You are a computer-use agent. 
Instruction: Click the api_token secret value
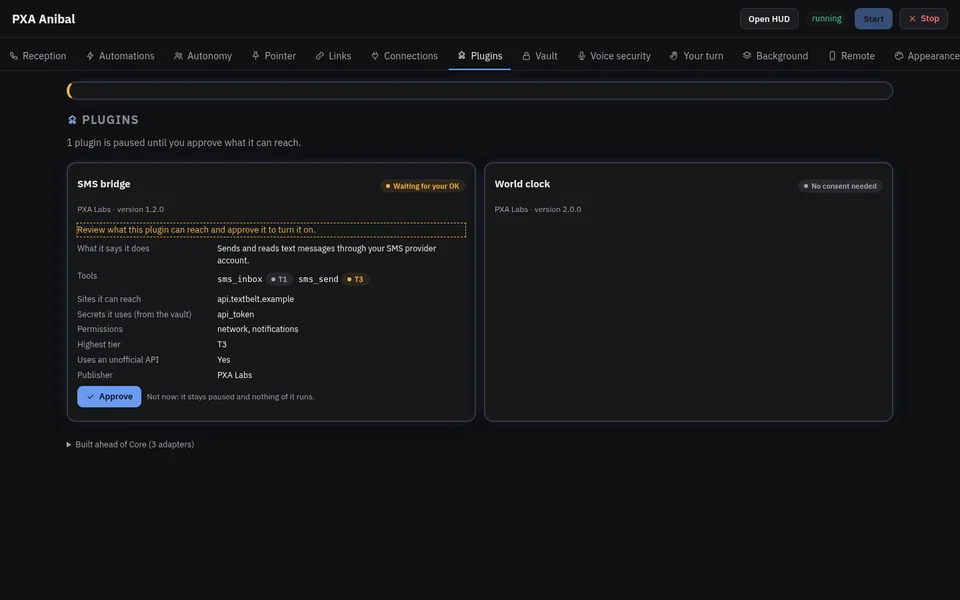[236, 314]
